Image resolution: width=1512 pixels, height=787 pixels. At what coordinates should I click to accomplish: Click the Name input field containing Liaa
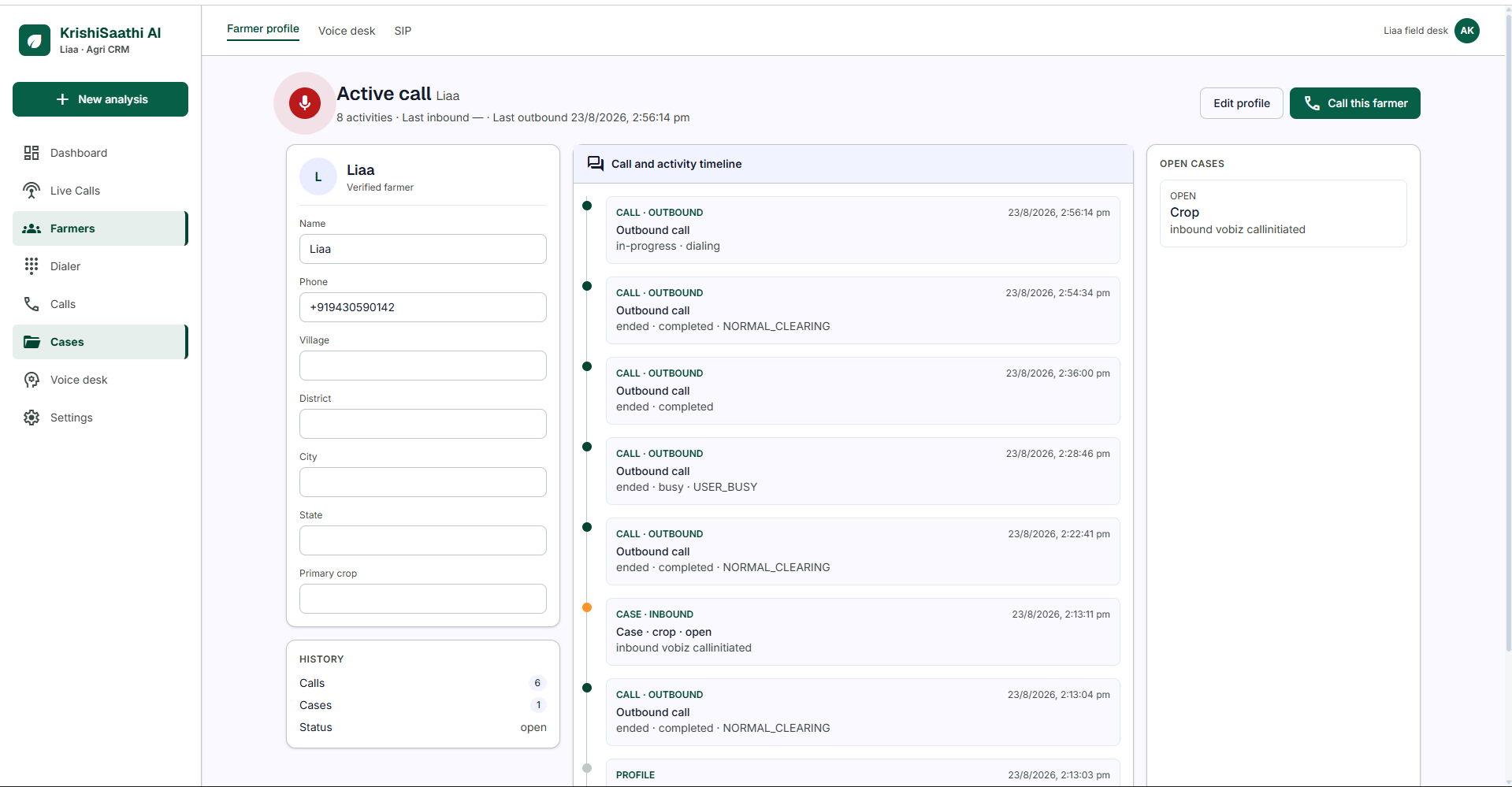tap(423, 249)
